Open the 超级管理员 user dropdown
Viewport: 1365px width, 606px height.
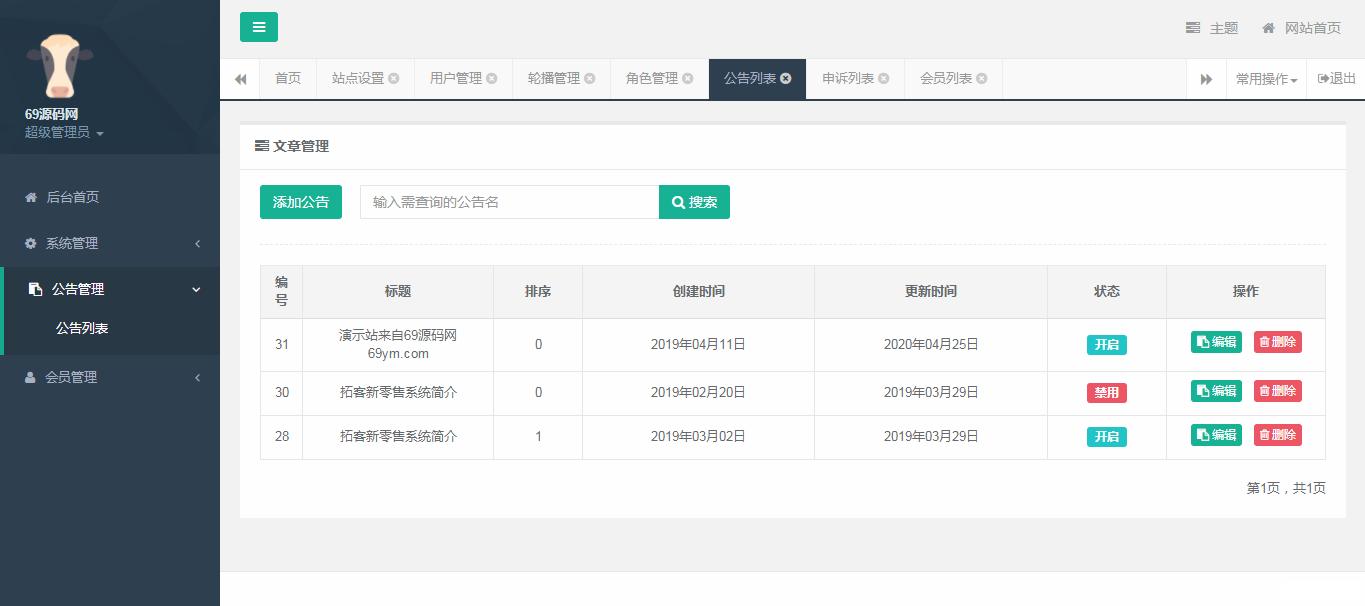tap(64, 132)
